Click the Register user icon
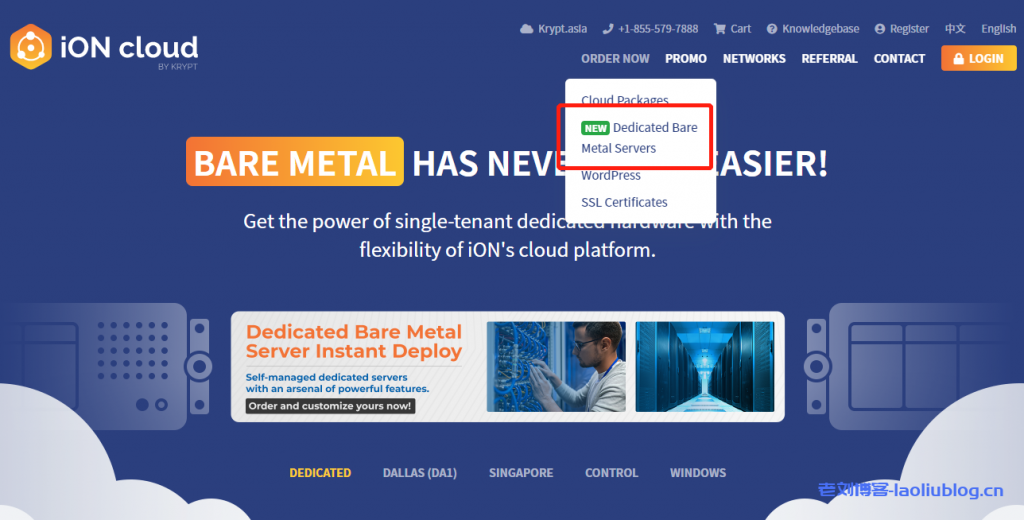 (880, 29)
